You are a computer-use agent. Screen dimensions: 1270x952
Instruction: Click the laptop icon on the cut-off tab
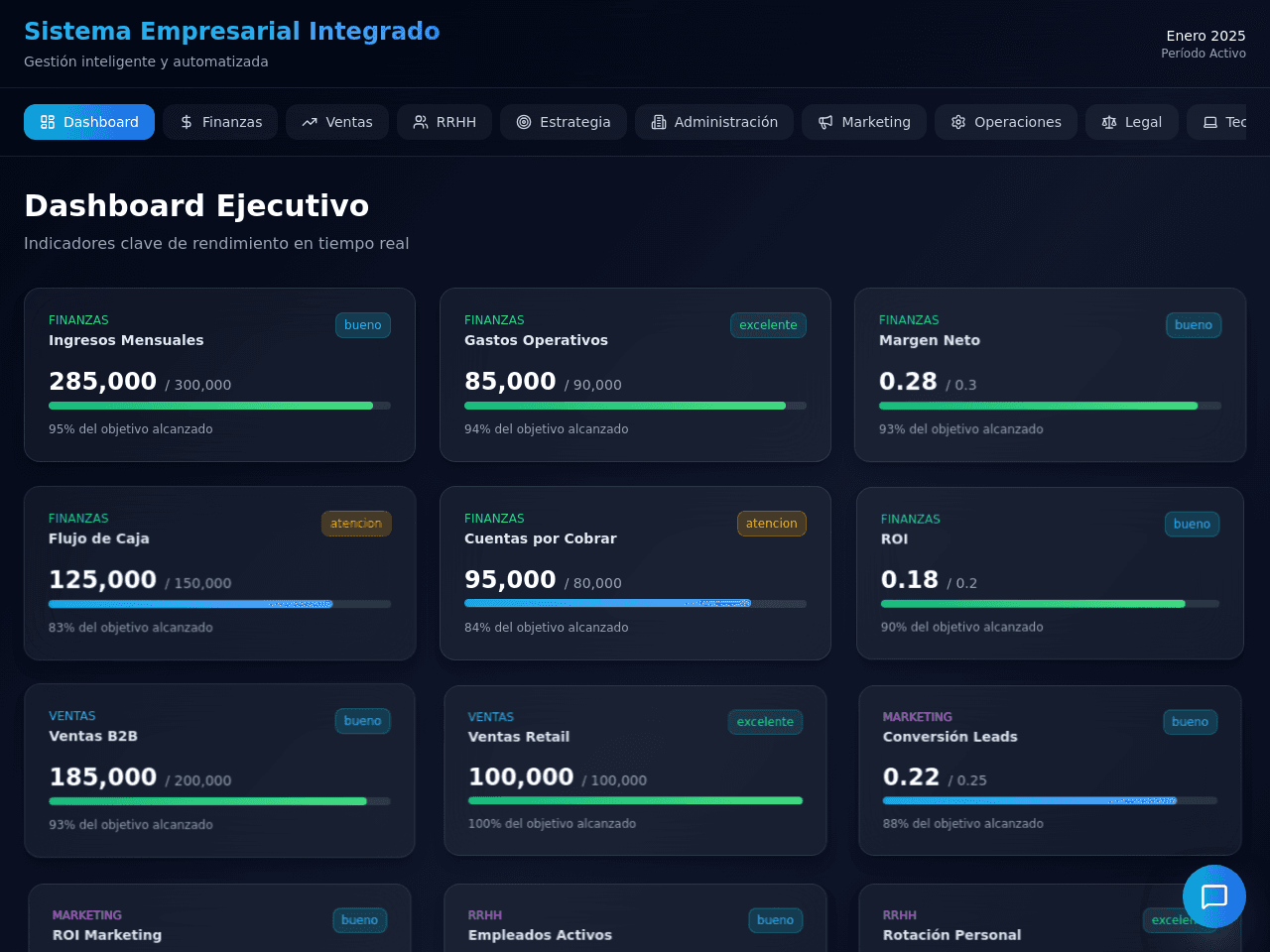point(1210,122)
